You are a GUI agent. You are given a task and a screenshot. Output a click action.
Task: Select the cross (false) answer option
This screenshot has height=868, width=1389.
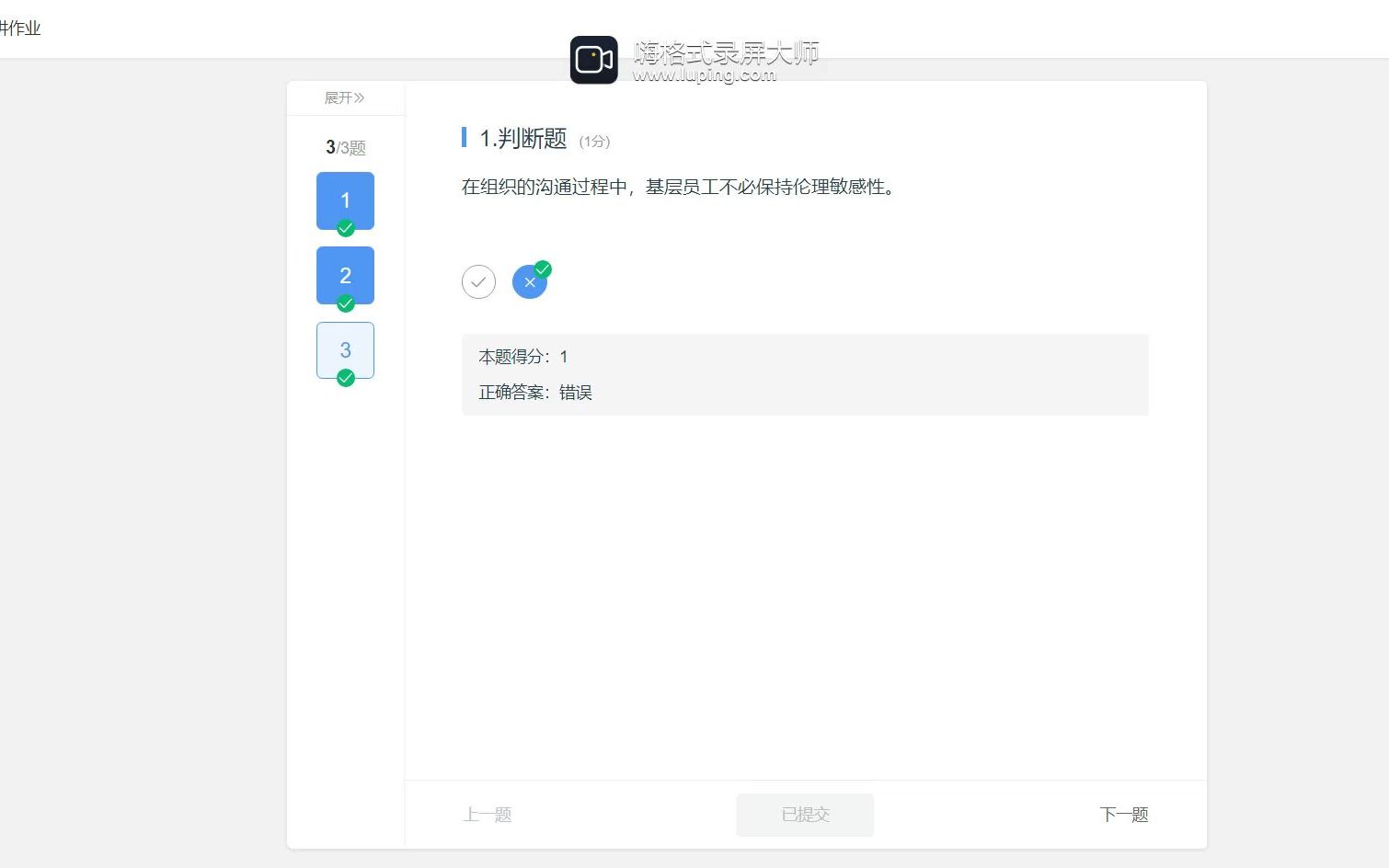[530, 281]
